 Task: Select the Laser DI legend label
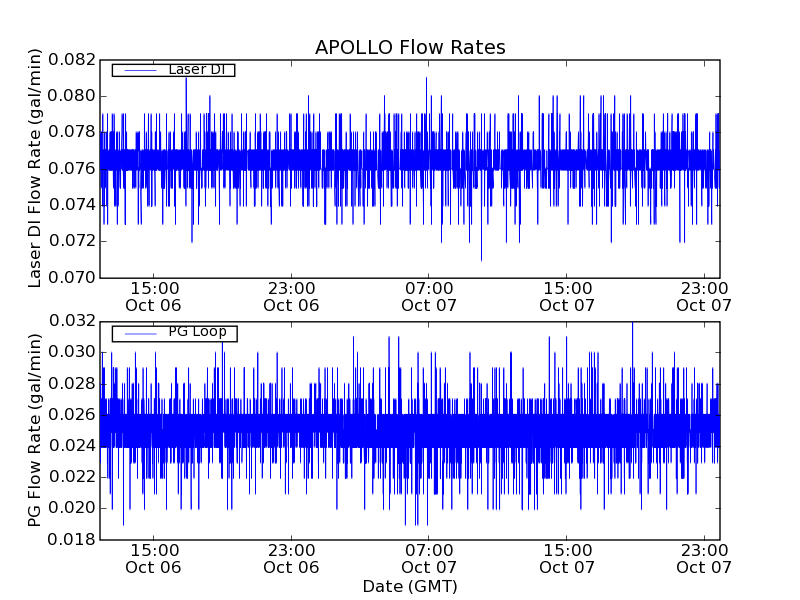pyautogui.click(x=196, y=70)
